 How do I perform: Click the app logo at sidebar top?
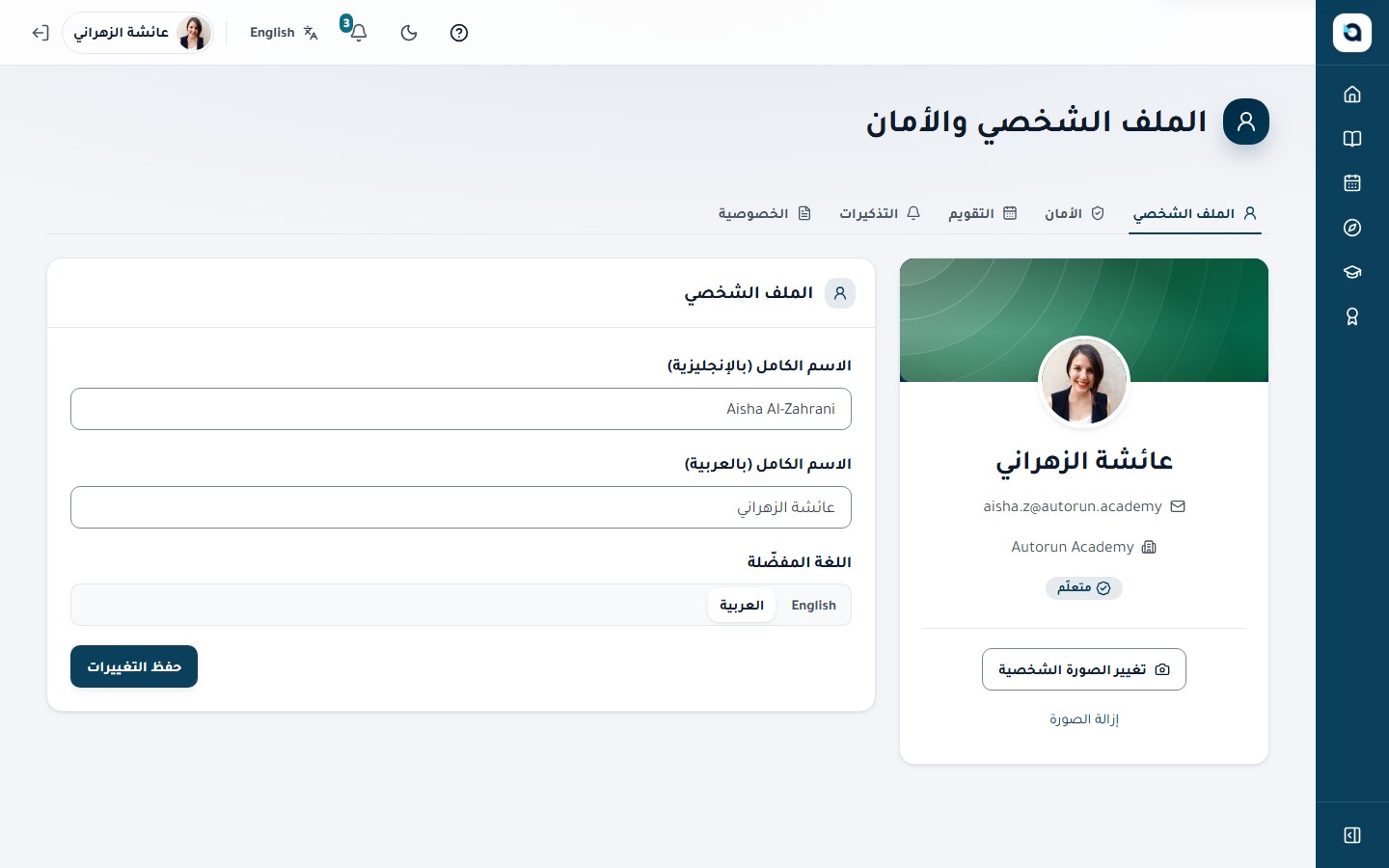[1352, 33]
